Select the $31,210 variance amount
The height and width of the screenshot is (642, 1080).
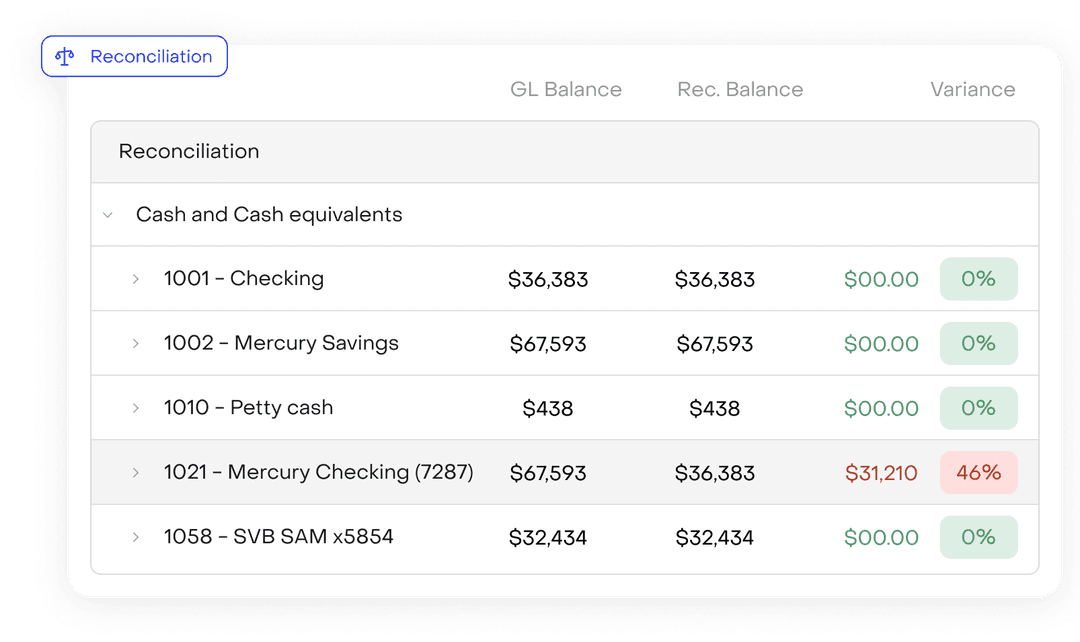point(881,473)
